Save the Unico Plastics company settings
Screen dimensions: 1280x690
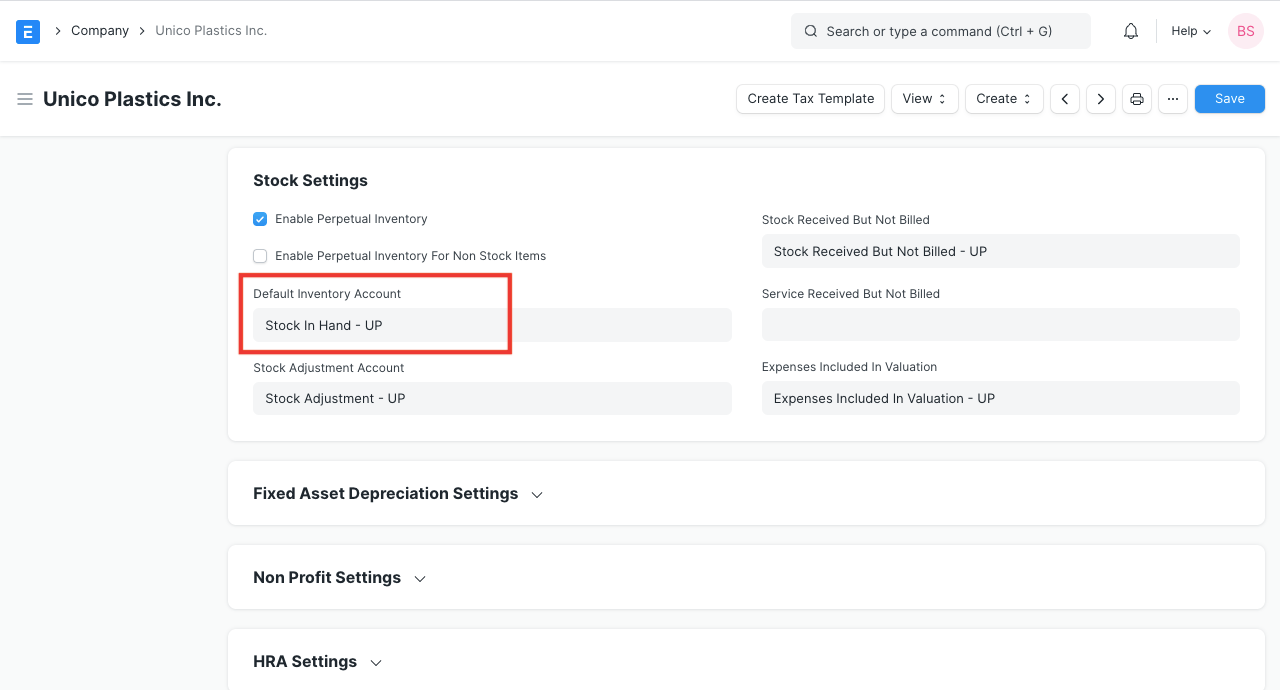1229,98
